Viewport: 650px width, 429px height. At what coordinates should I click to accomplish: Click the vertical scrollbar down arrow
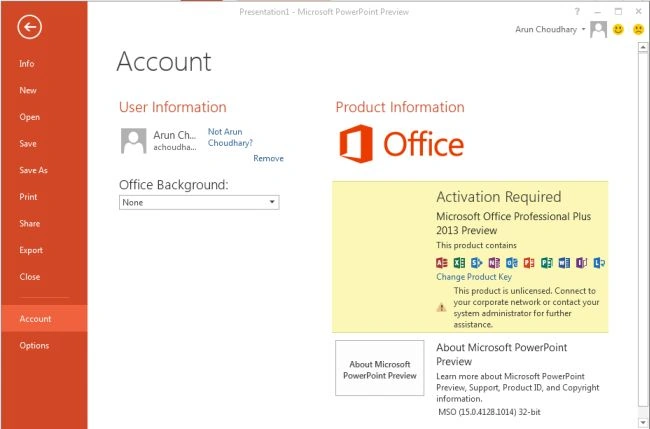pos(643,423)
